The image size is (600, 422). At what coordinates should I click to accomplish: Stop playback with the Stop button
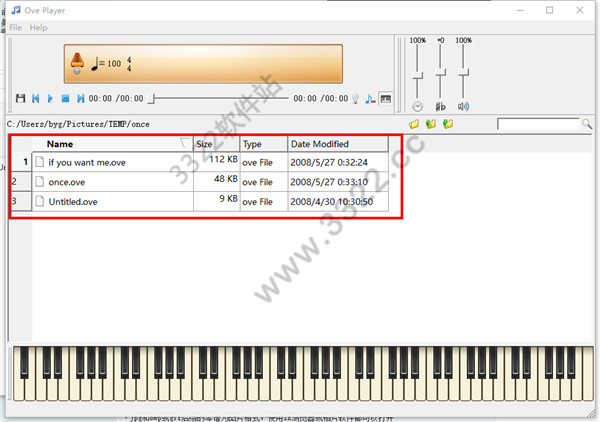[x=65, y=98]
